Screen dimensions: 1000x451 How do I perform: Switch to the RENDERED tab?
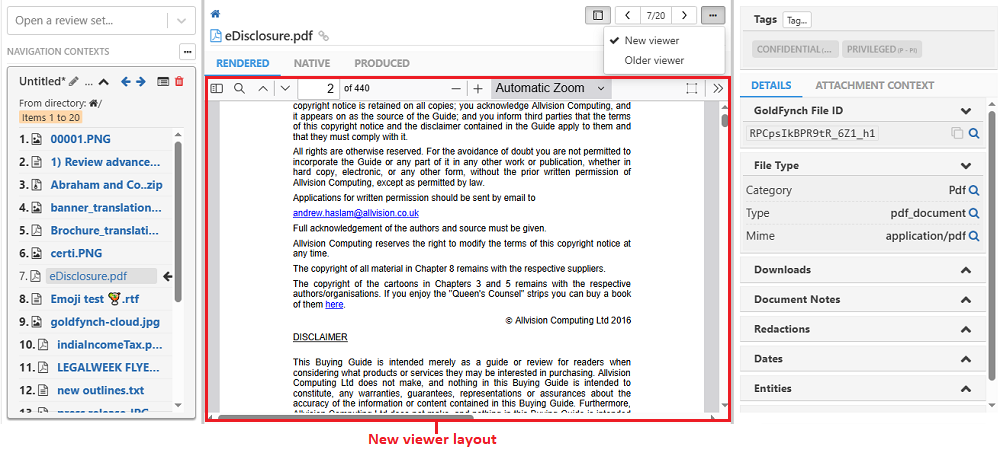242,63
